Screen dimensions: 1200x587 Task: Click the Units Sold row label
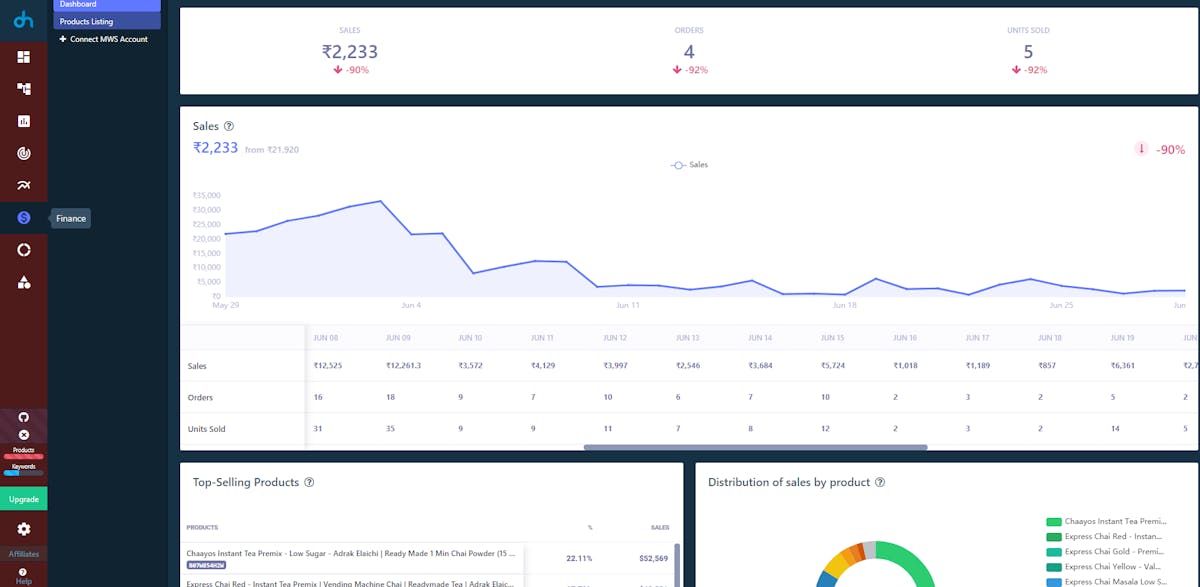(207, 429)
